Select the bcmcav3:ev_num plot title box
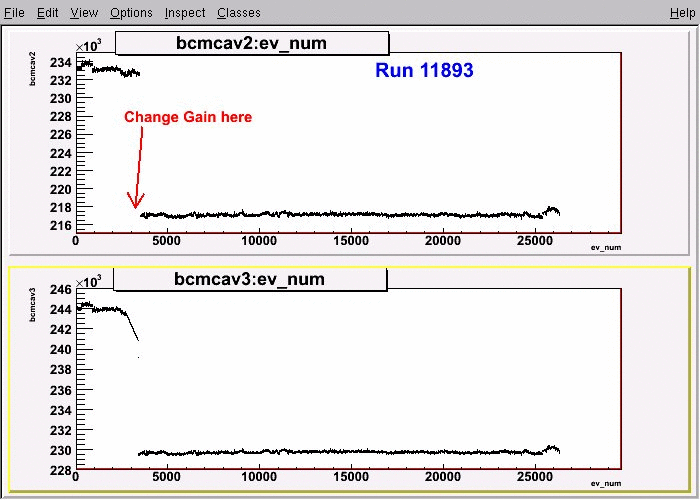The image size is (700, 500). click(x=250, y=279)
